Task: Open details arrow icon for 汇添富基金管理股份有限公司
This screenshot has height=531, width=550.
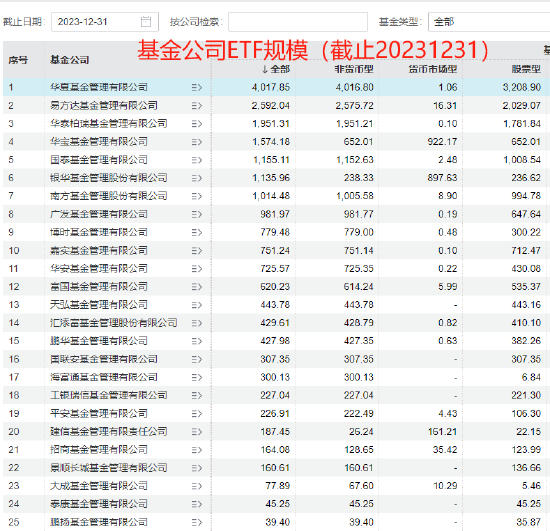Action: coord(197,323)
